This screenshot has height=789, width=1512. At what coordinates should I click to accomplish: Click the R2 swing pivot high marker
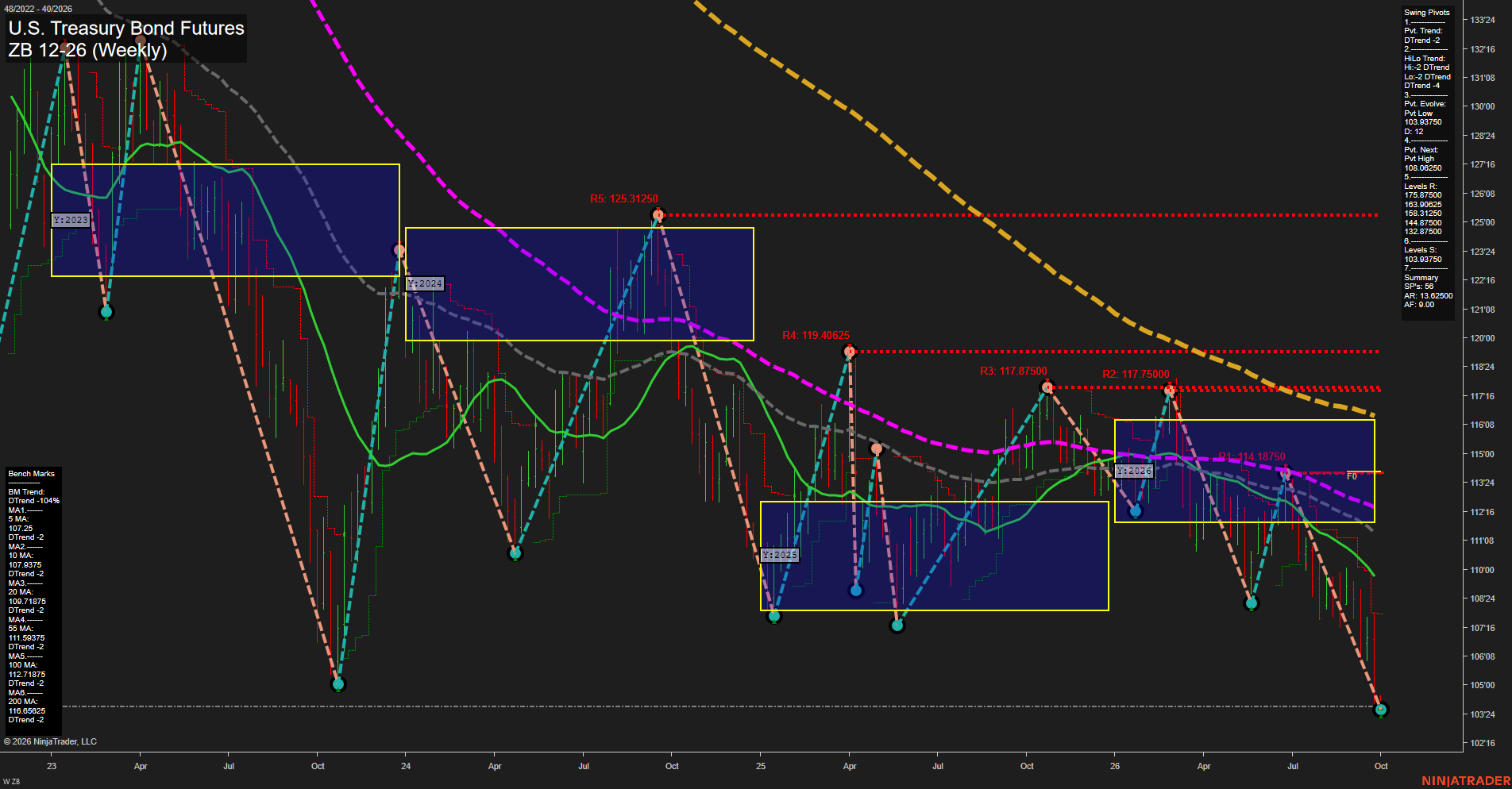(1170, 390)
